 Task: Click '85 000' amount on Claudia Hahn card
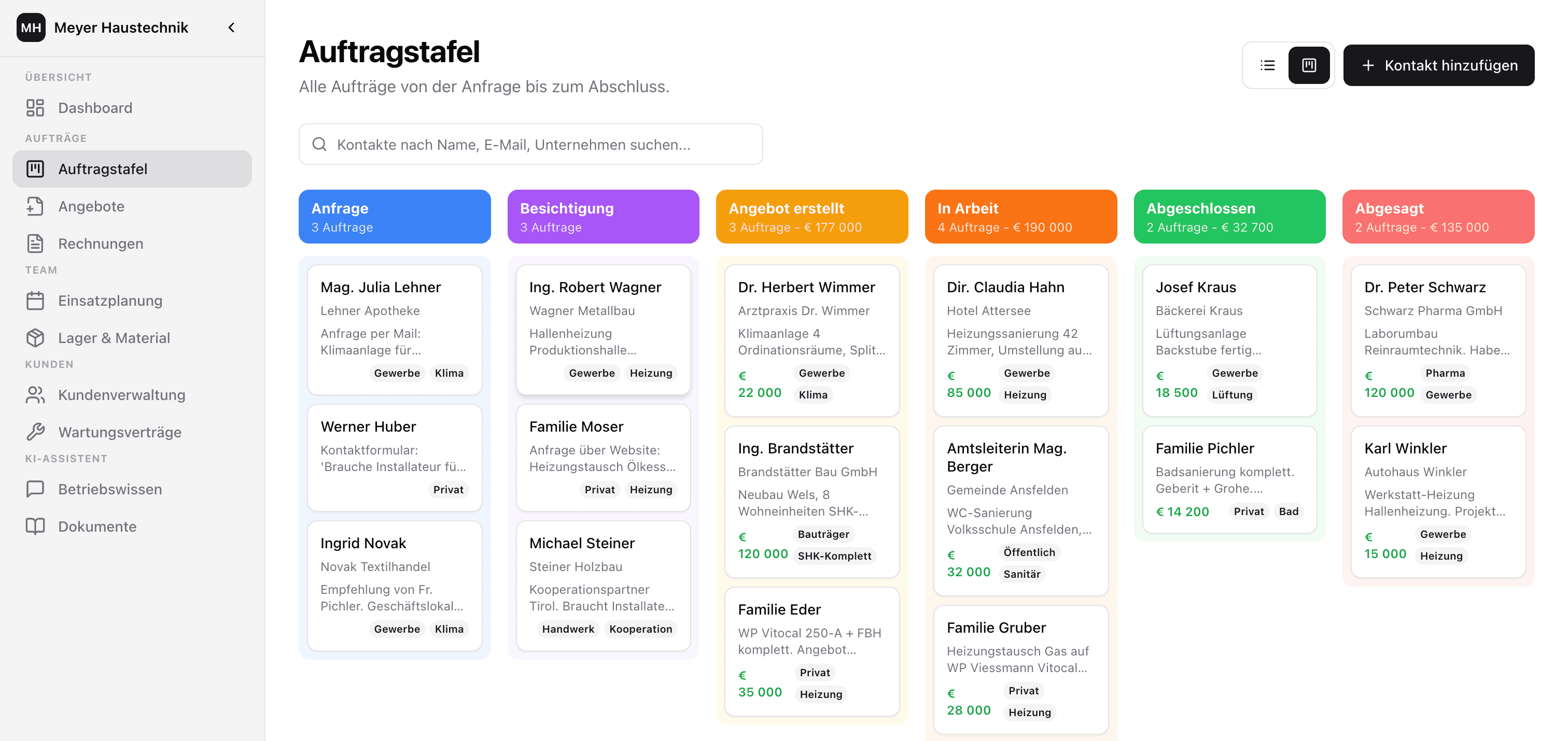[969, 393]
